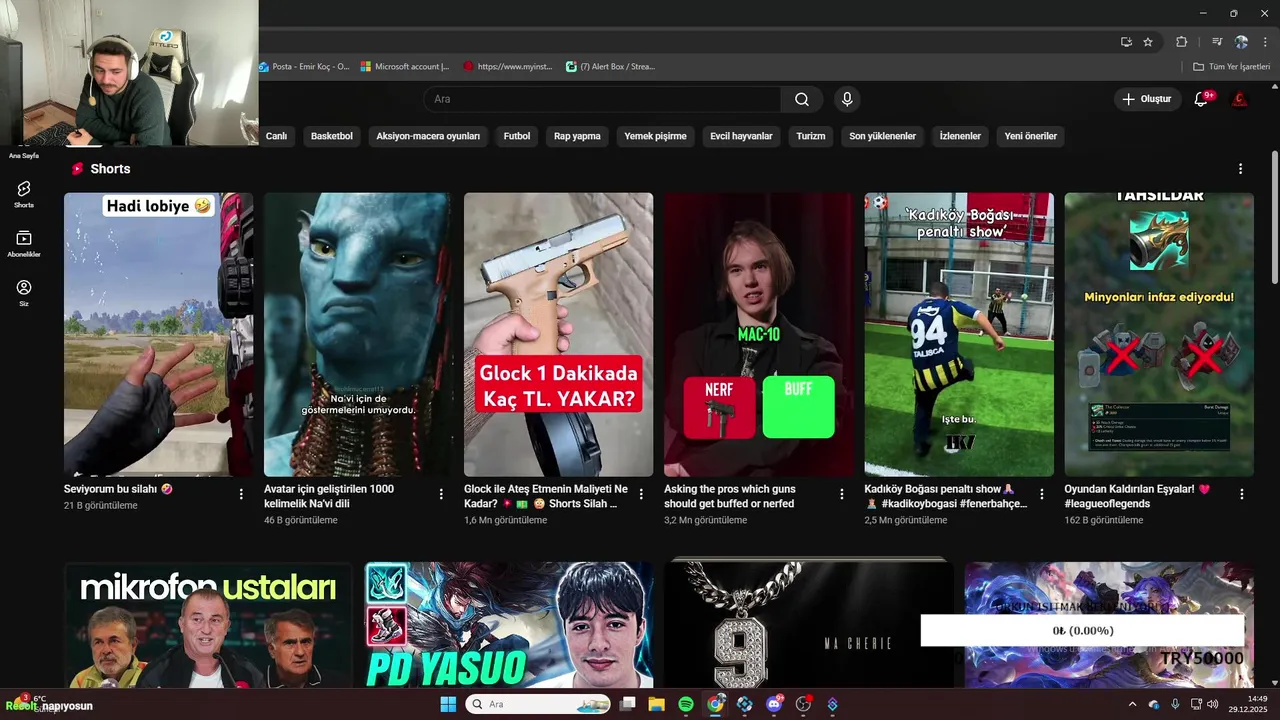1280x720 pixels.
Task: Play the Avatar Na'vi short thumbnail
Action: pyautogui.click(x=359, y=335)
